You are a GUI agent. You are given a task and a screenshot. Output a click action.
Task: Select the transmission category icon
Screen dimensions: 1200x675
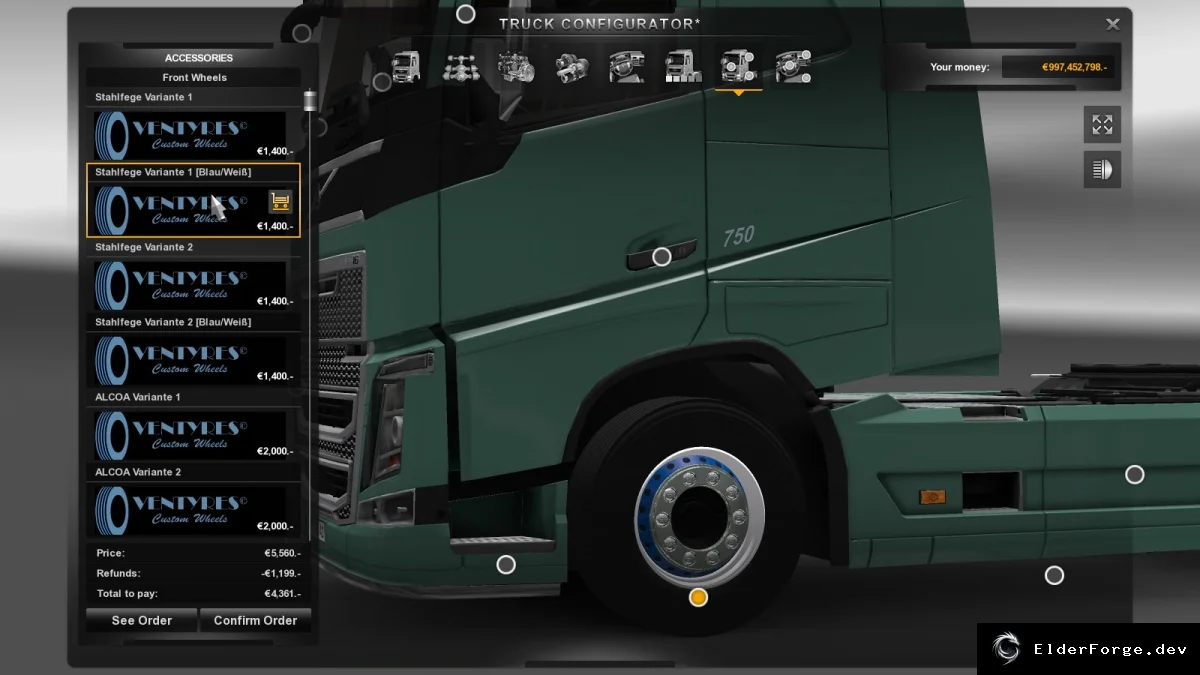[x=572, y=67]
